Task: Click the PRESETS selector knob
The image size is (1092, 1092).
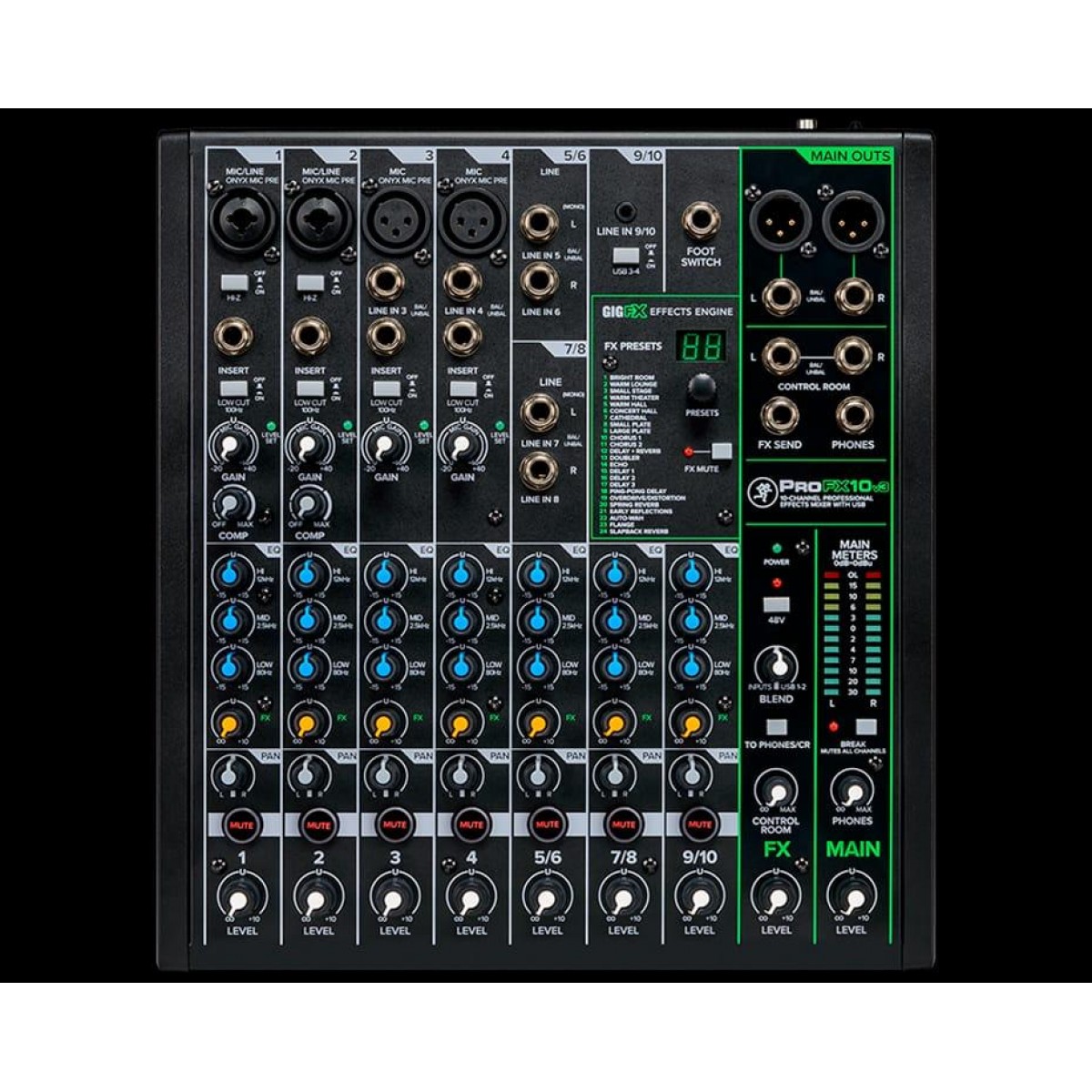Action: click(x=702, y=389)
